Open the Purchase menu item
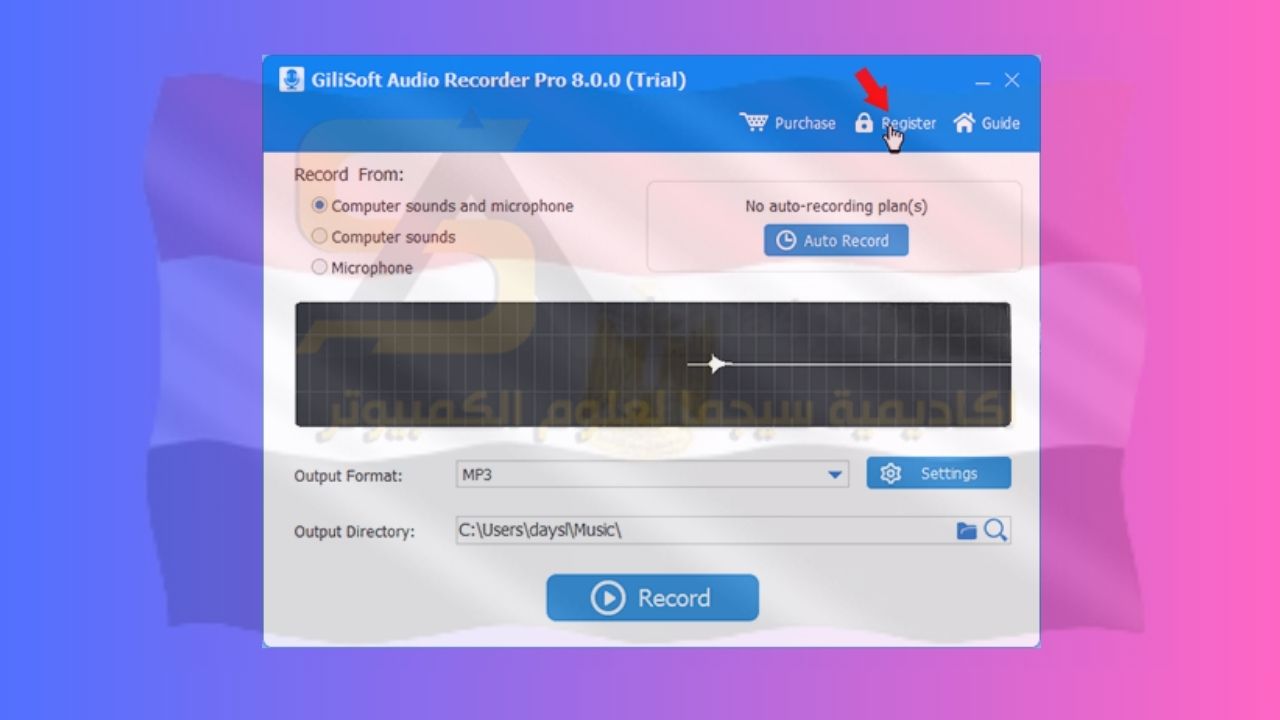 (788, 123)
